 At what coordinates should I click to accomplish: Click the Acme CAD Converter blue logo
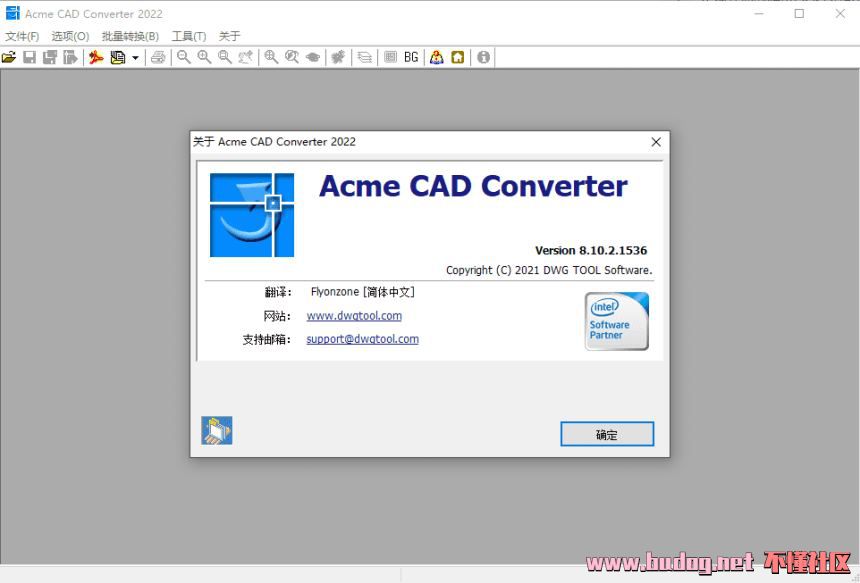click(x=252, y=215)
